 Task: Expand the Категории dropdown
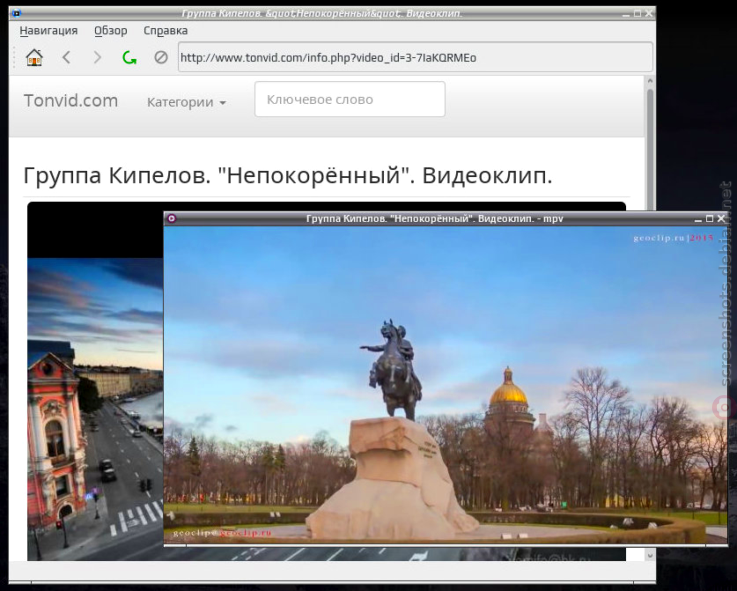pos(187,102)
